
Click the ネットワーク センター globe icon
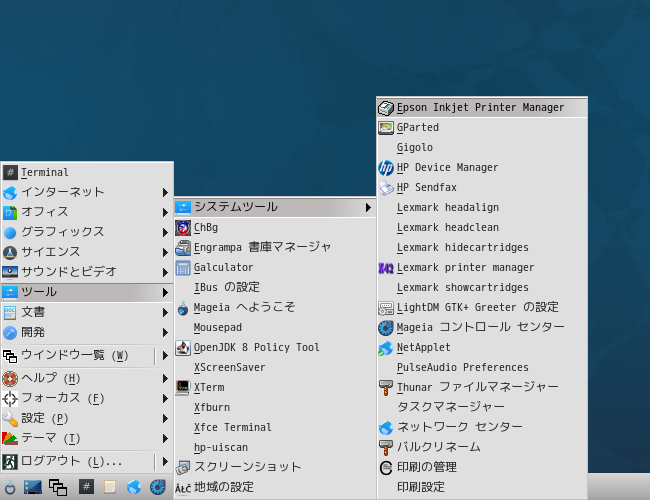tap(386, 427)
